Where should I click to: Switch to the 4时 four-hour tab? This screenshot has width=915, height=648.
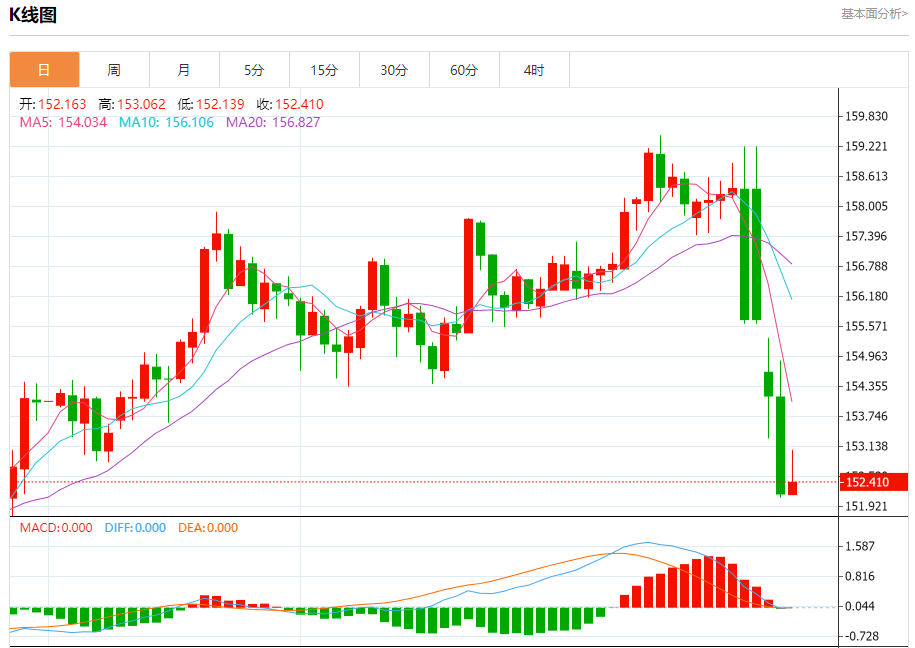pyautogui.click(x=534, y=70)
